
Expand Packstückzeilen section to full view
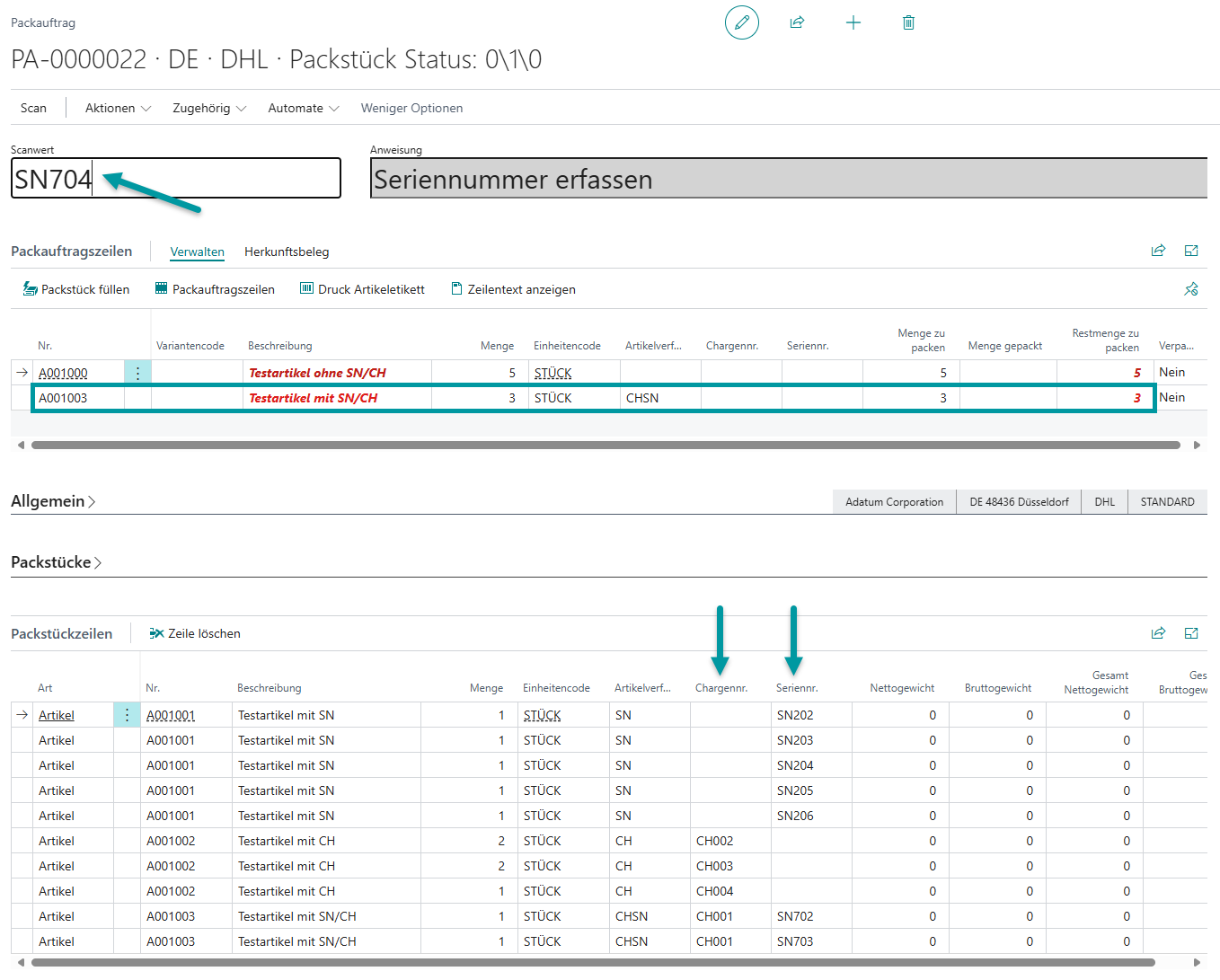point(1191,633)
